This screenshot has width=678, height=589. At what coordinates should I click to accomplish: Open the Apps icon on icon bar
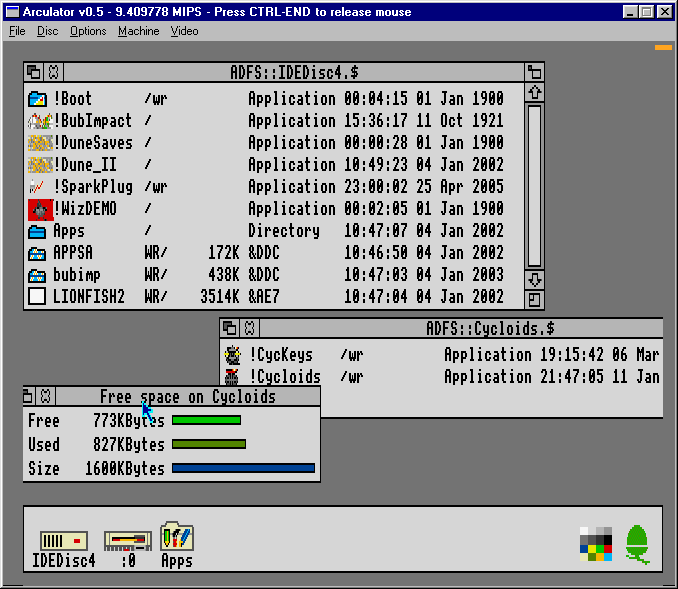pos(176,537)
